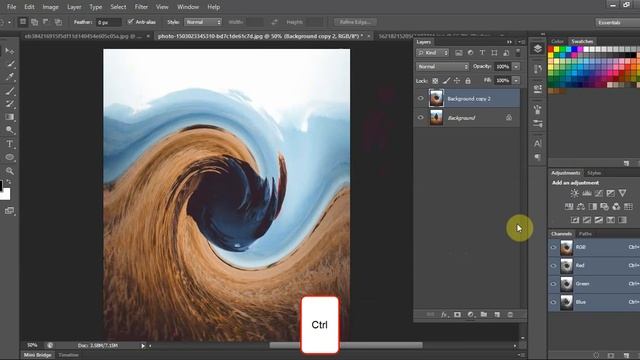Toggle visibility of Red channel
The image size is (640, 360).
pos(553,266)
